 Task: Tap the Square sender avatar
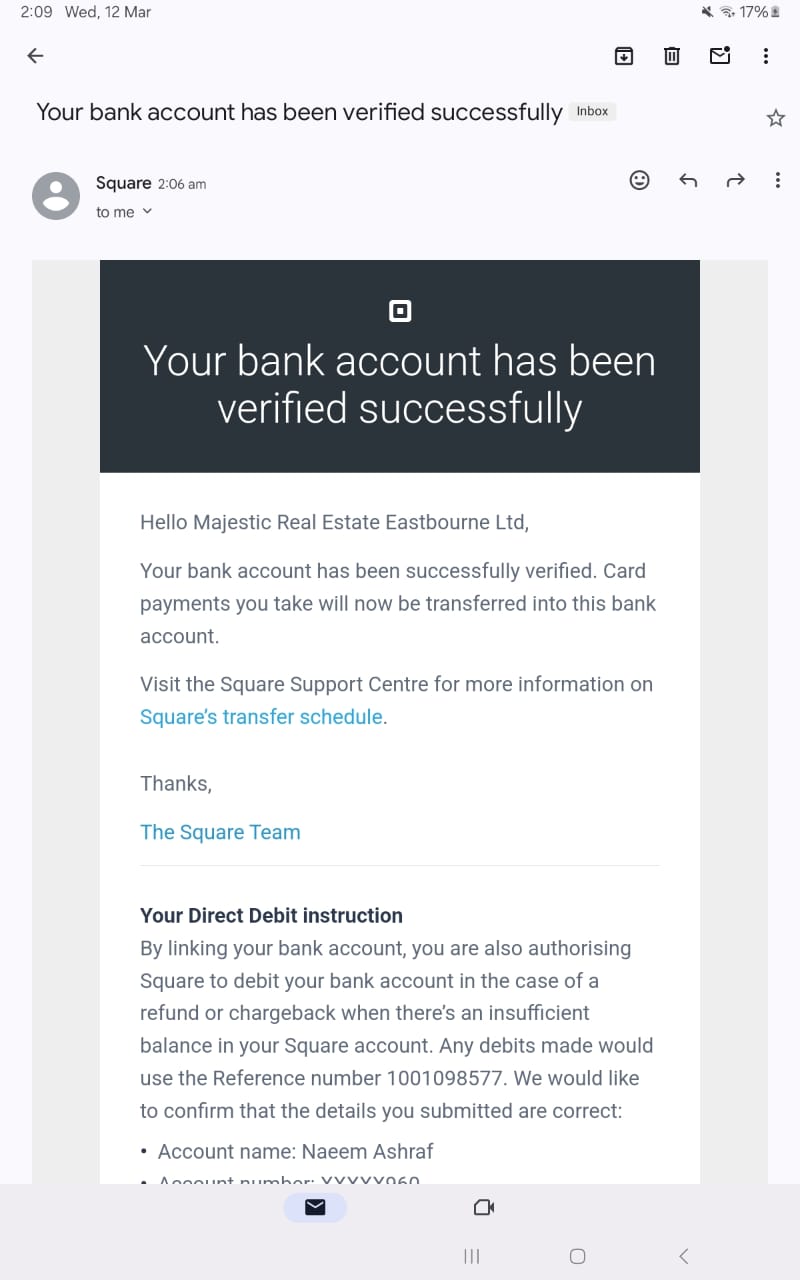pos(56,195)
